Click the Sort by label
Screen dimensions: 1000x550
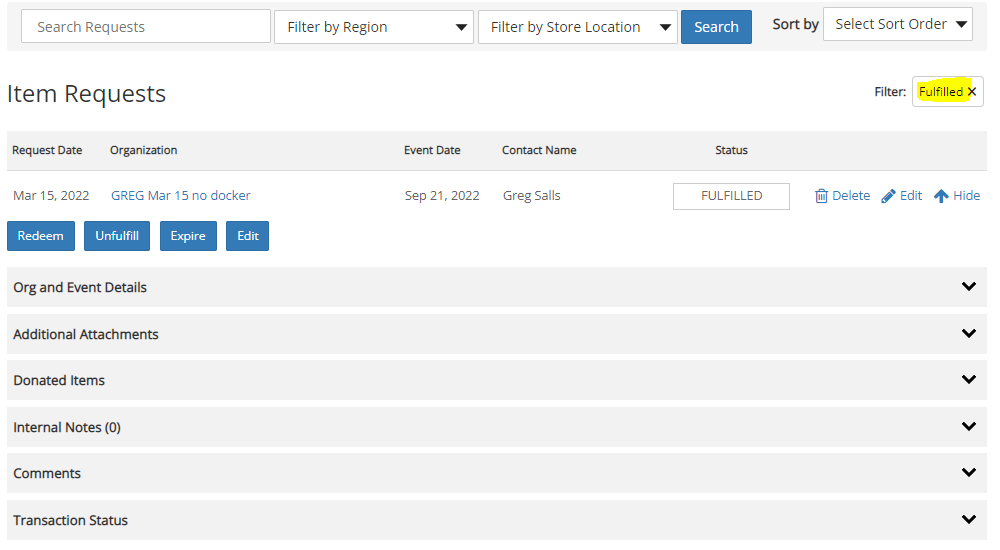pyautogui.click(x=795, y=24)
